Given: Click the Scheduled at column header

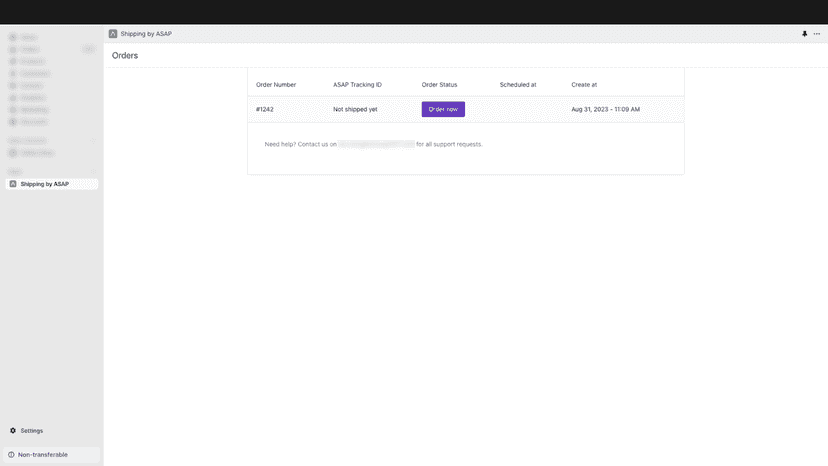Looking at the screenshot, I should [x=518, y=85].
